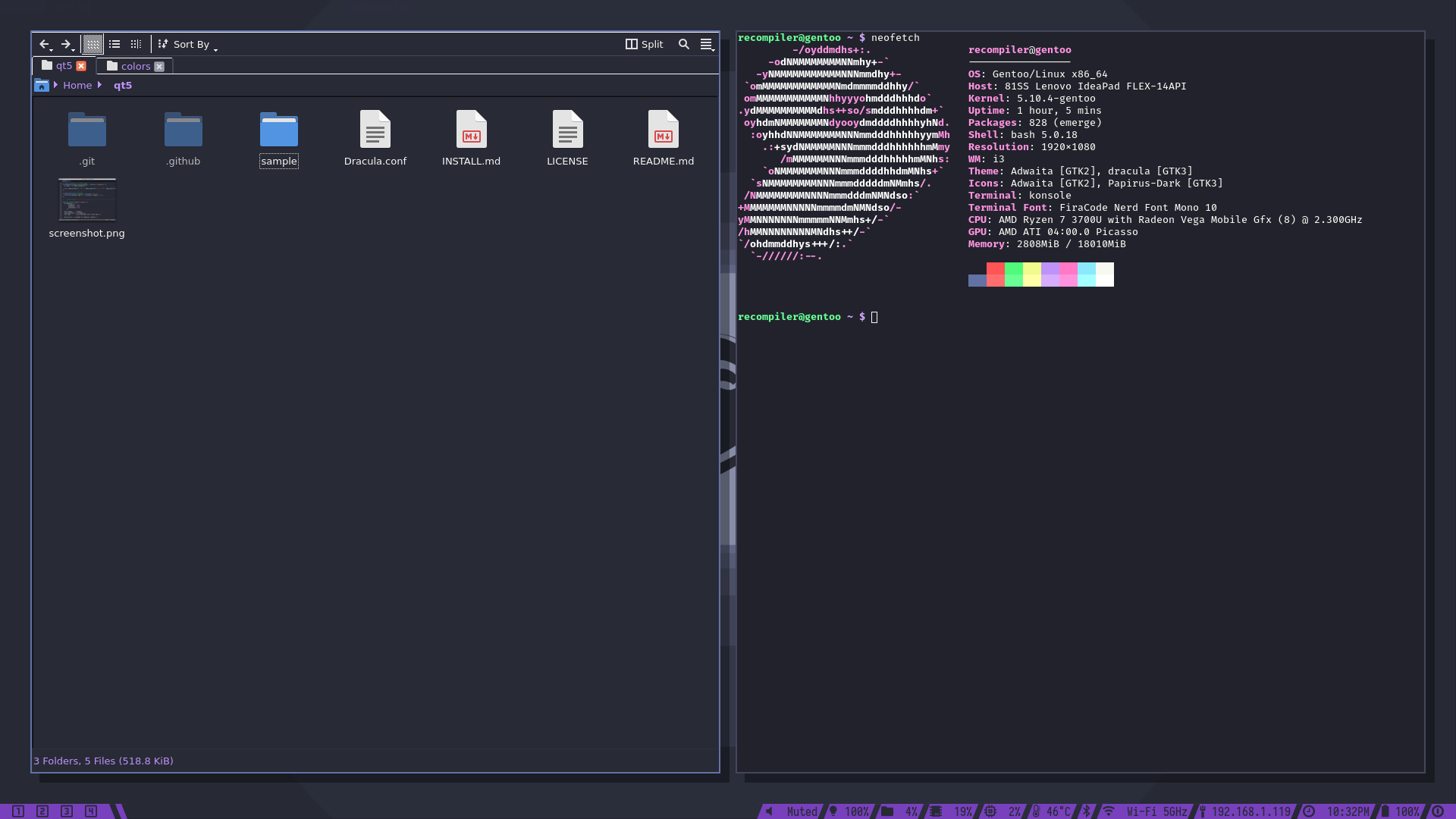Click the Wi-Fi signal icon

click(1109, 811)
